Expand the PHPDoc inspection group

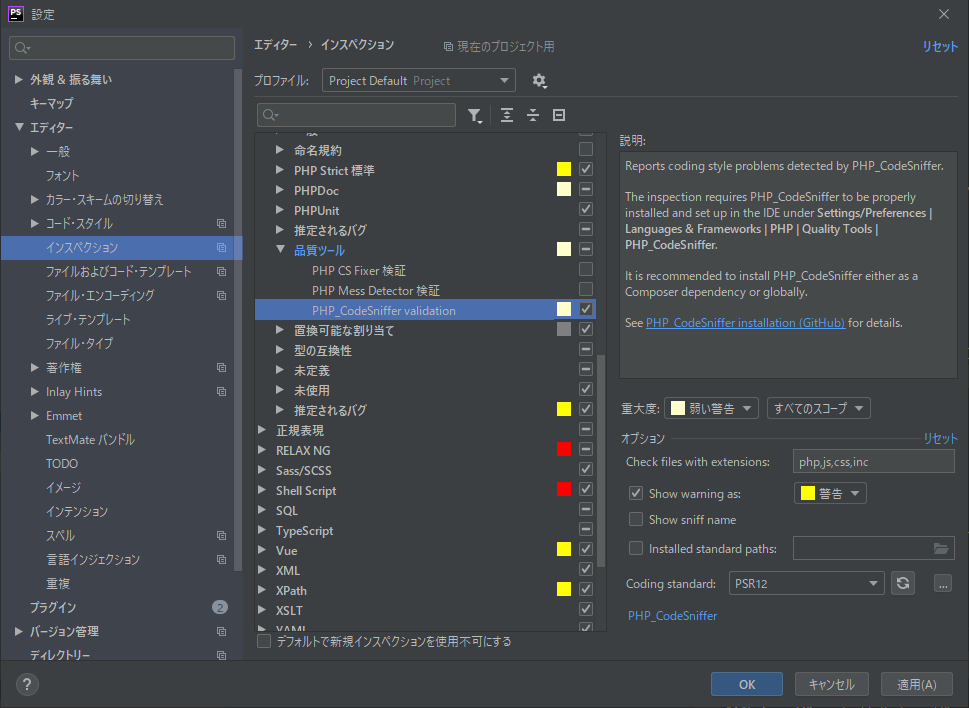pos(280,190)
